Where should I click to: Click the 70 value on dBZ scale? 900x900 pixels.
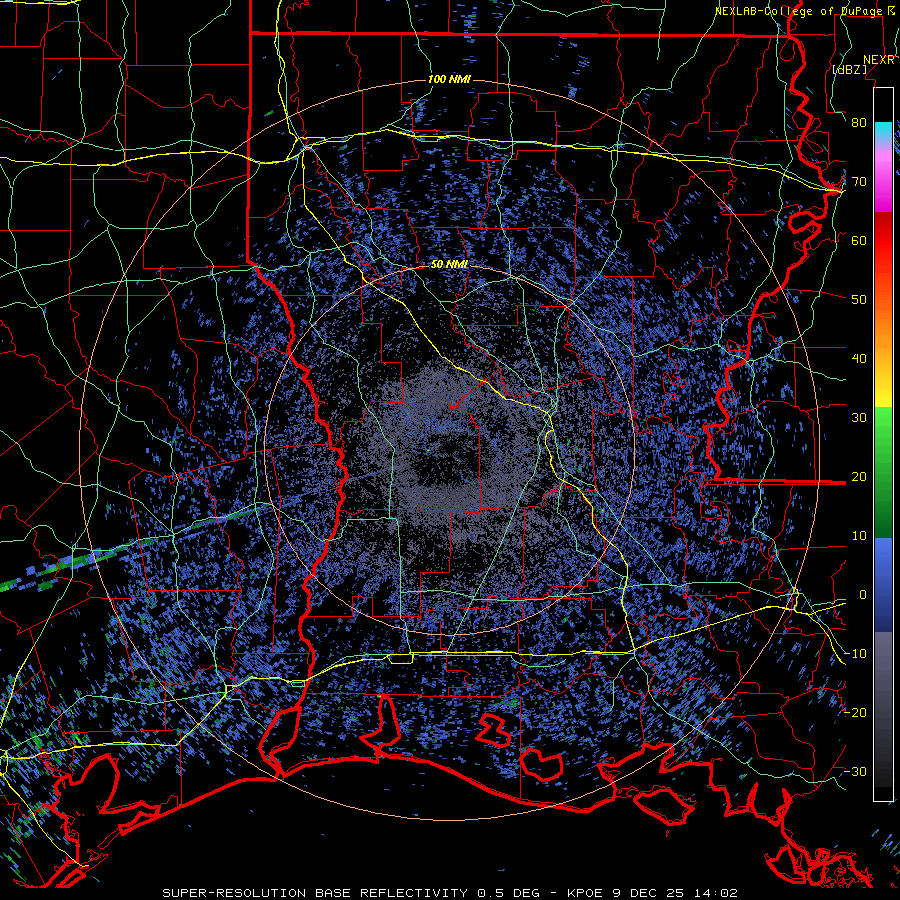click(x=859, y=182)
